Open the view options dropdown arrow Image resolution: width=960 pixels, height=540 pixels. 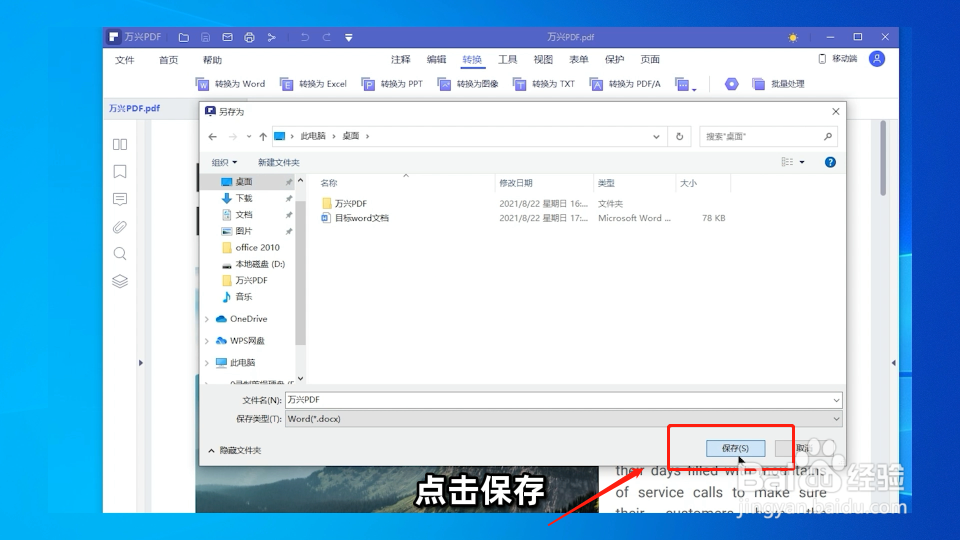pyautogui.click(x=802, y=162)
